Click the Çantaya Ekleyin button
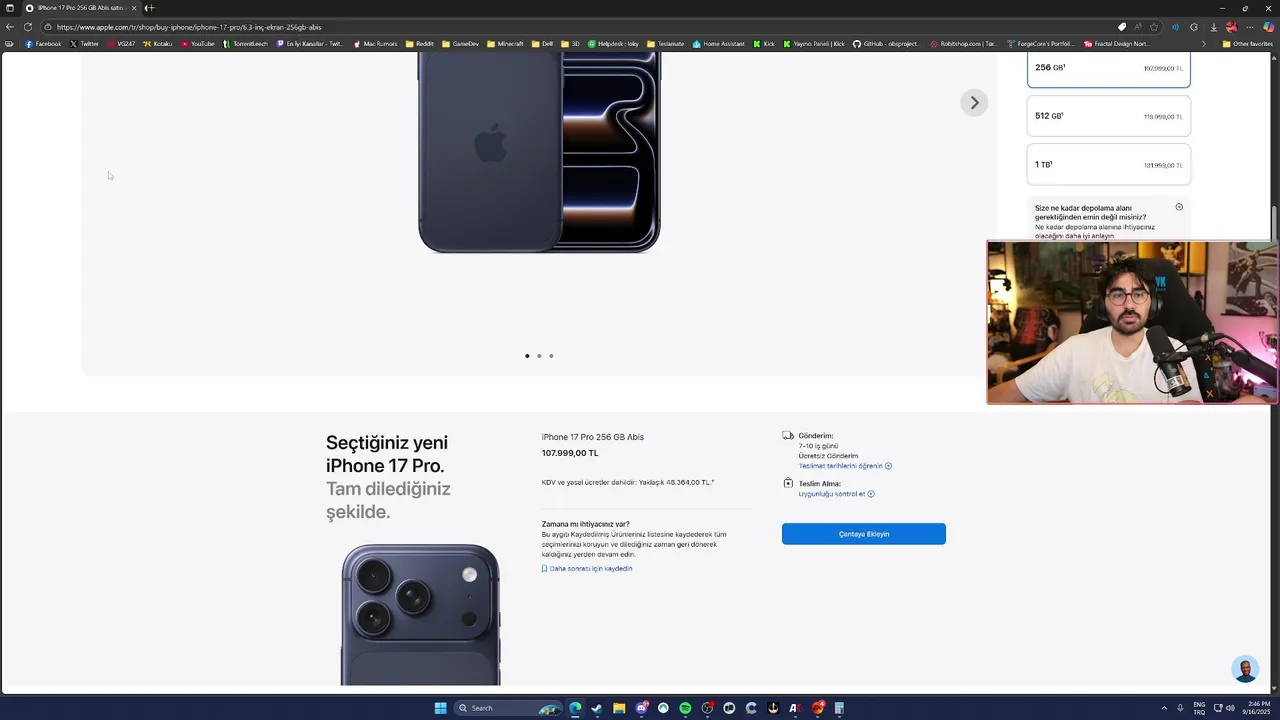 click(864, 534)
